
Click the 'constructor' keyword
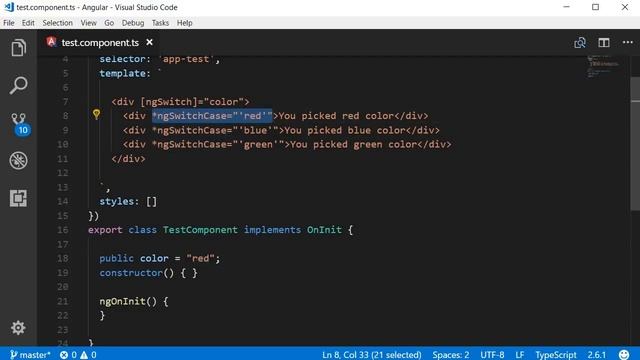(x=131, y=273)
